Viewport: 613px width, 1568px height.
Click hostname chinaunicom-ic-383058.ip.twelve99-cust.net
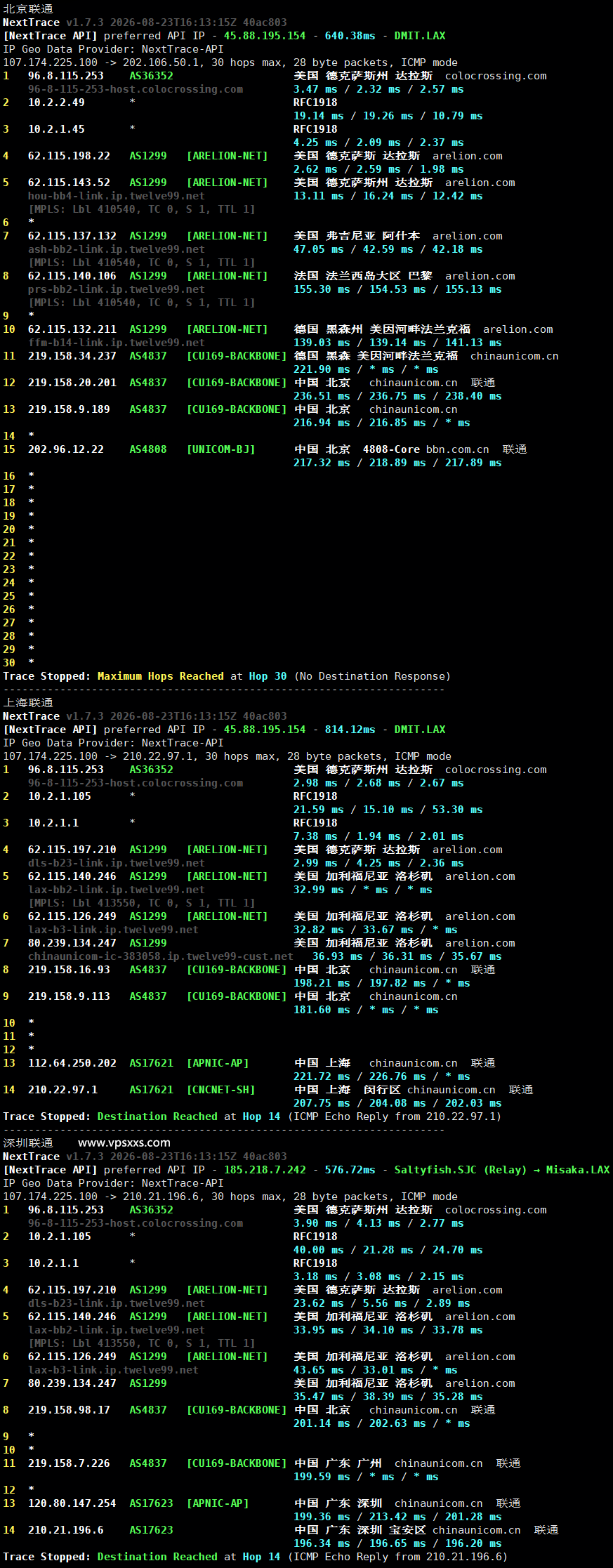tap(161, 956)
